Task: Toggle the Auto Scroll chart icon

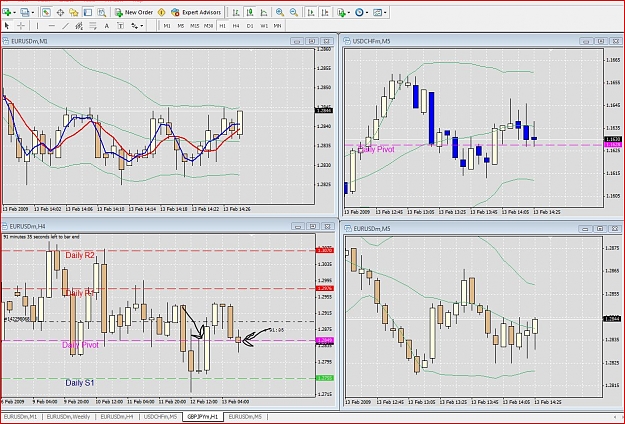Action: [311, 12]
